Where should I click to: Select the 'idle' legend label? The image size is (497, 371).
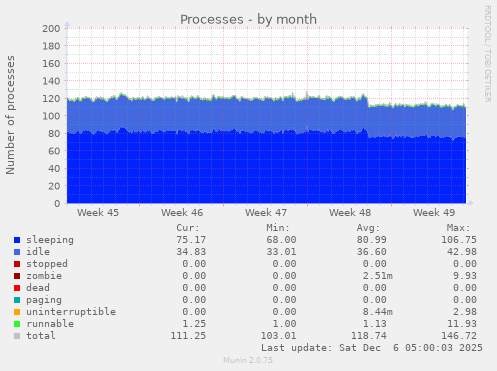[38, 252]
